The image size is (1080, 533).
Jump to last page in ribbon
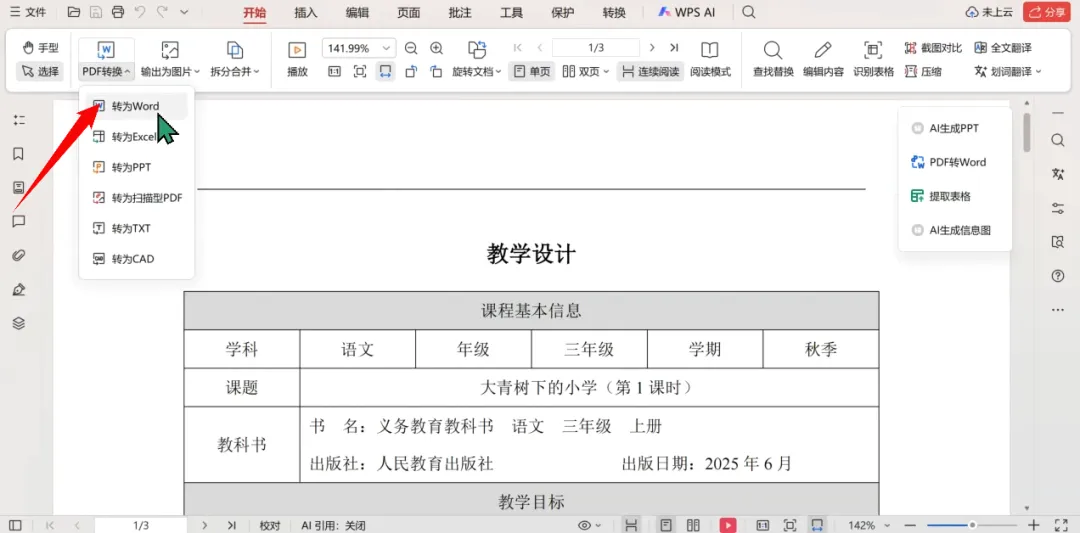click(674, 48)
